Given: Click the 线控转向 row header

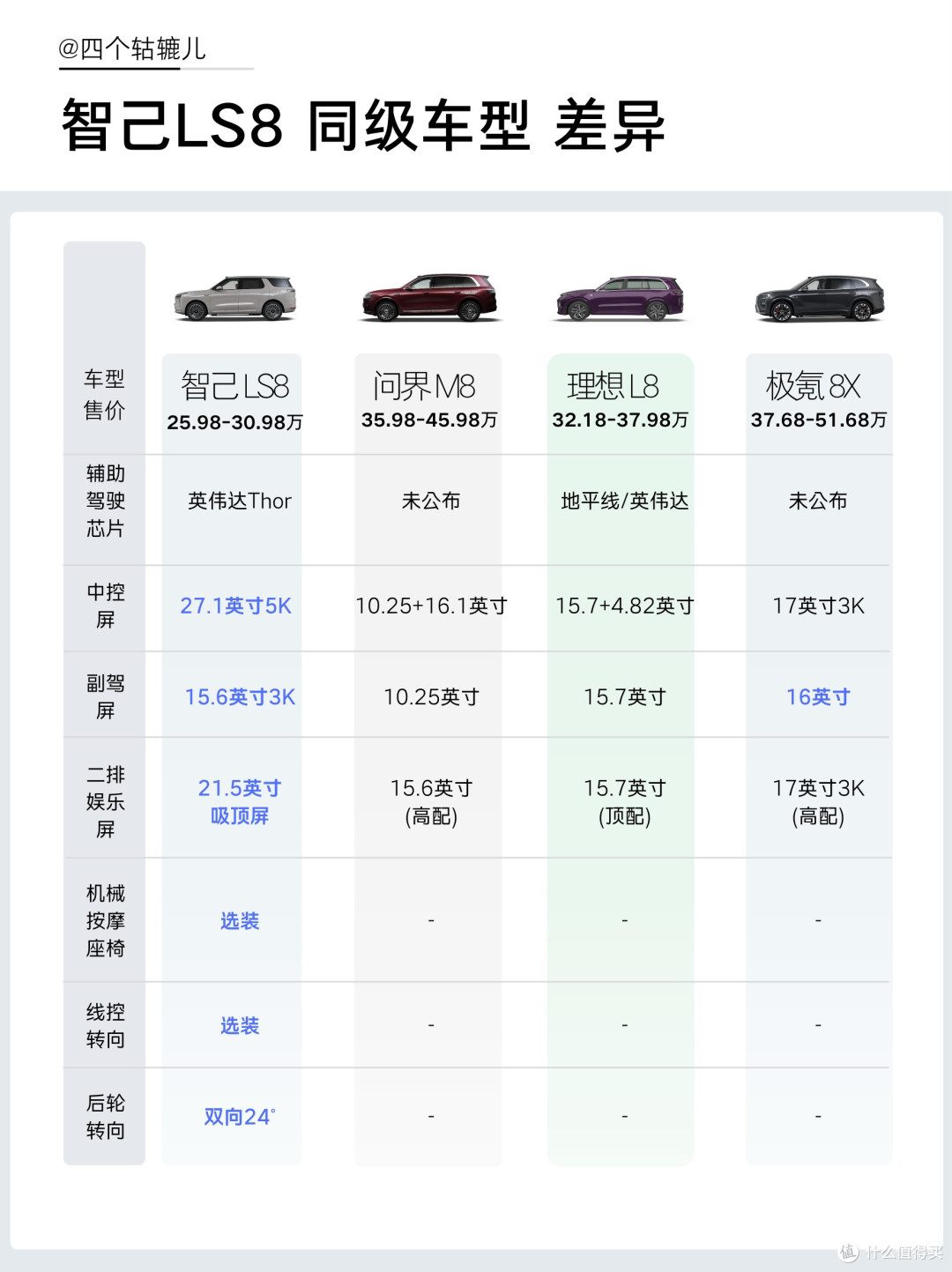Looking at the screenshot, I should (x=105, y=1025).
